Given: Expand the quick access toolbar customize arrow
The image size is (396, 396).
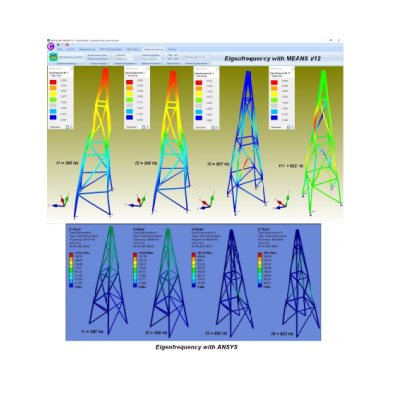Looking at the screenshot, I should pos(72,44).
